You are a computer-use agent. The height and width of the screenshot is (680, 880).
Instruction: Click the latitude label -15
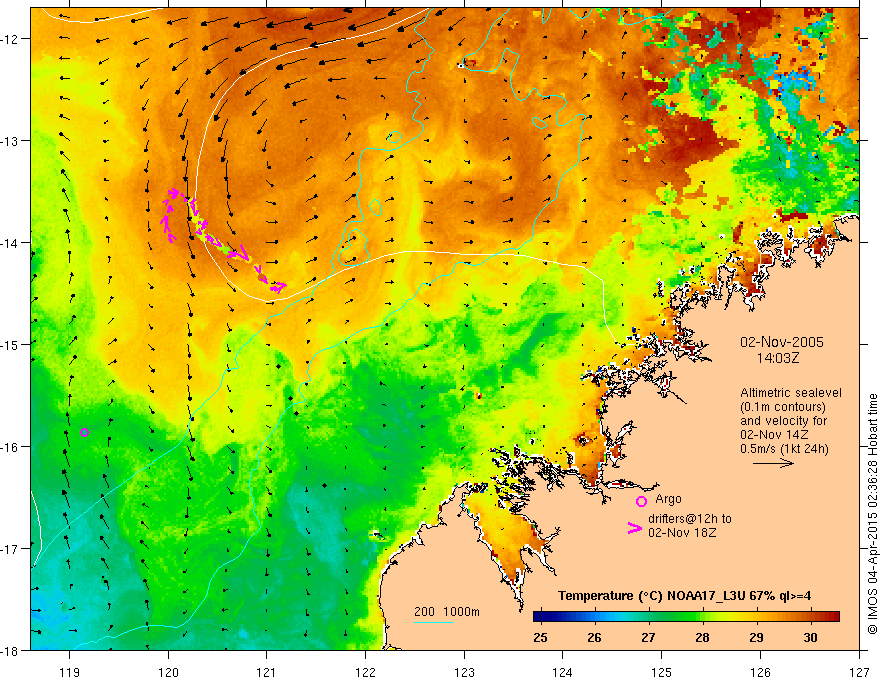click(10, 344)
